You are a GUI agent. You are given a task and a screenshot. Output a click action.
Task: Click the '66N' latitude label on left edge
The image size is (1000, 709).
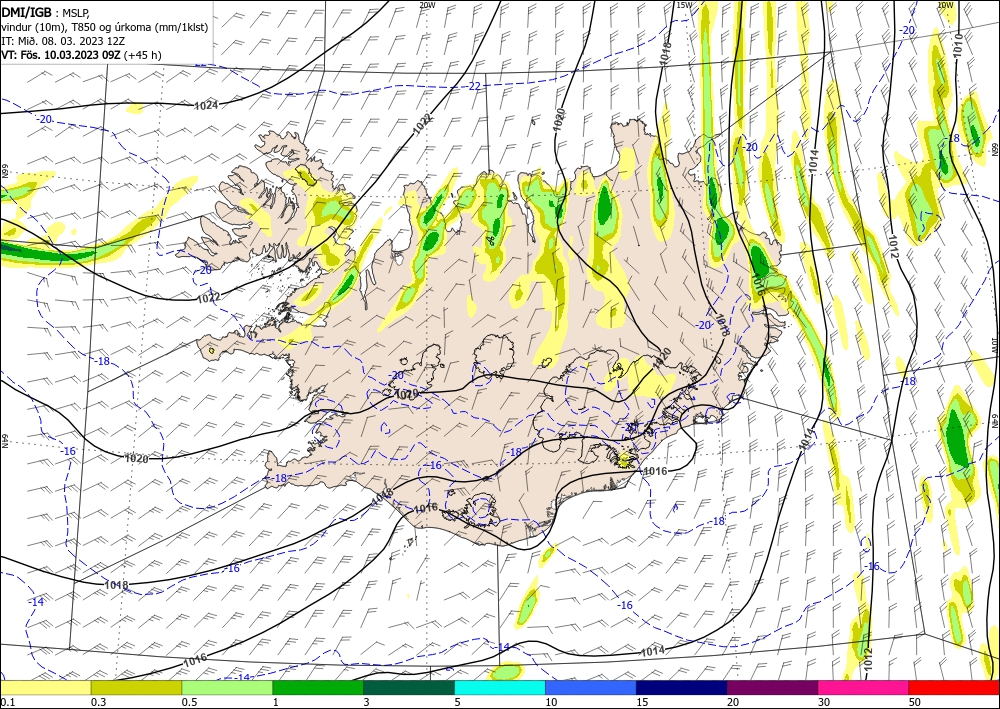(x=4, y=173)
